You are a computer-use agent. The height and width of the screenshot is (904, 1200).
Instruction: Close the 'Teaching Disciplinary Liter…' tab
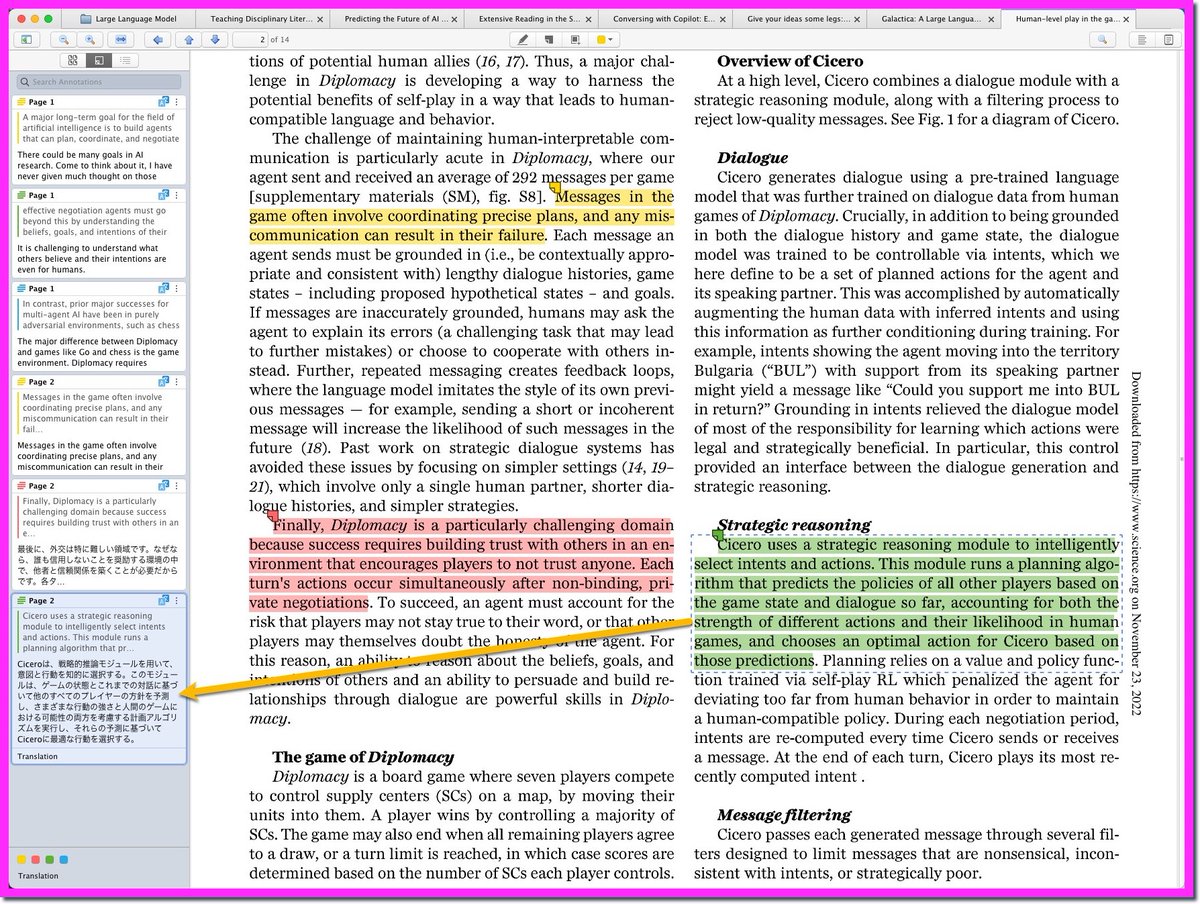[x=320, y=18]
